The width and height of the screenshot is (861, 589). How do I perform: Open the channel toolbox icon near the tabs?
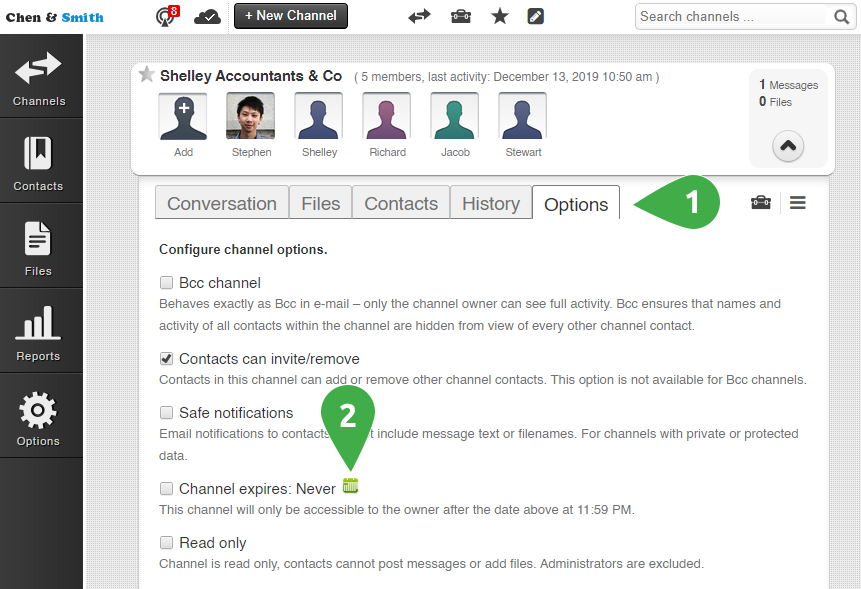(x=761, y=202)
